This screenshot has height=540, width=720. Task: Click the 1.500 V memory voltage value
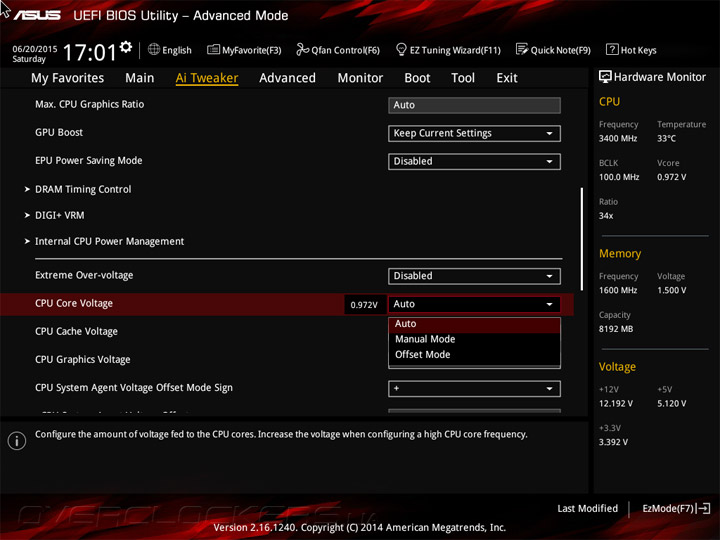[671, 290]
